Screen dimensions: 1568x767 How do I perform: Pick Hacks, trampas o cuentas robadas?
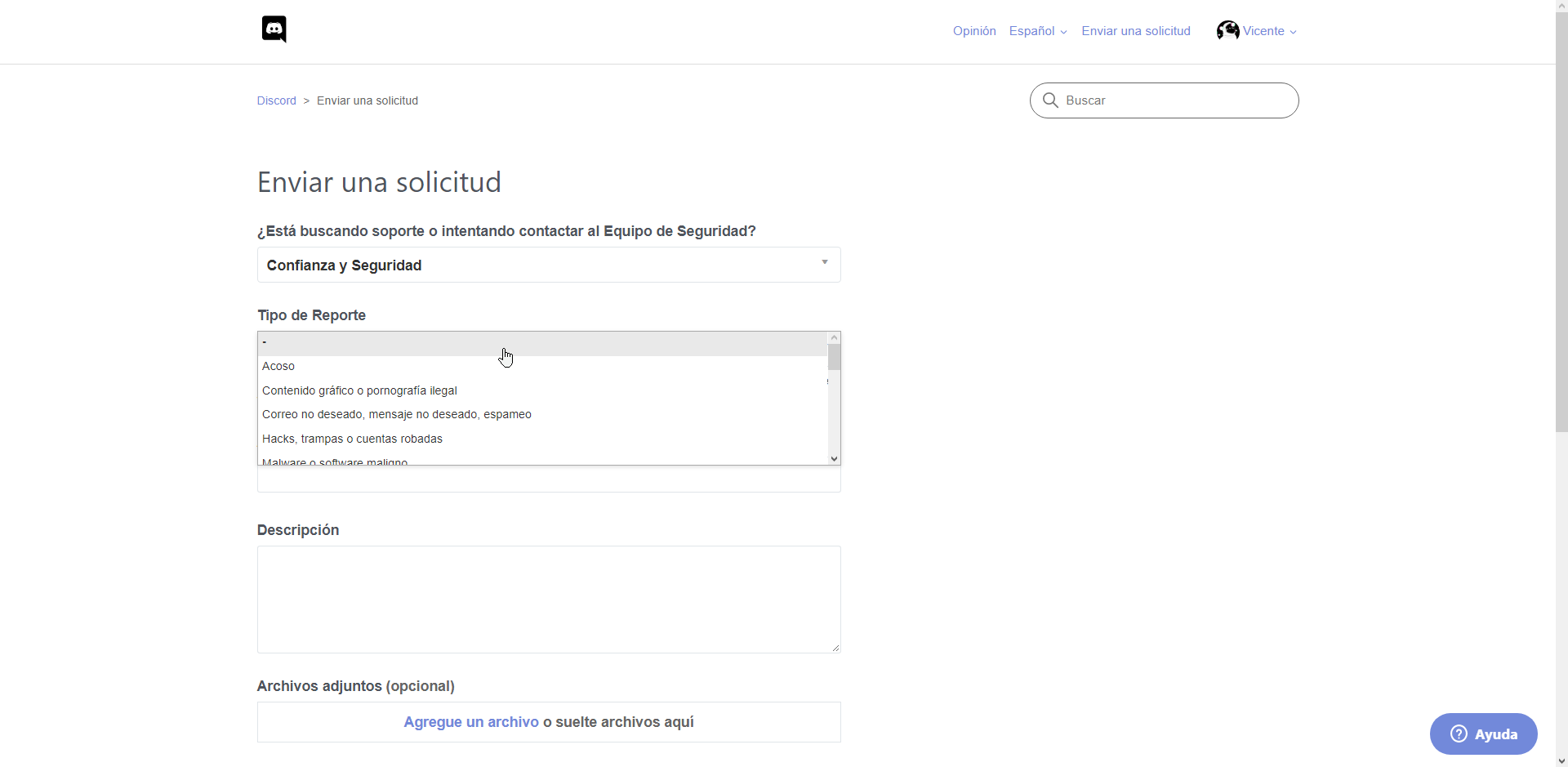point(352,439)
